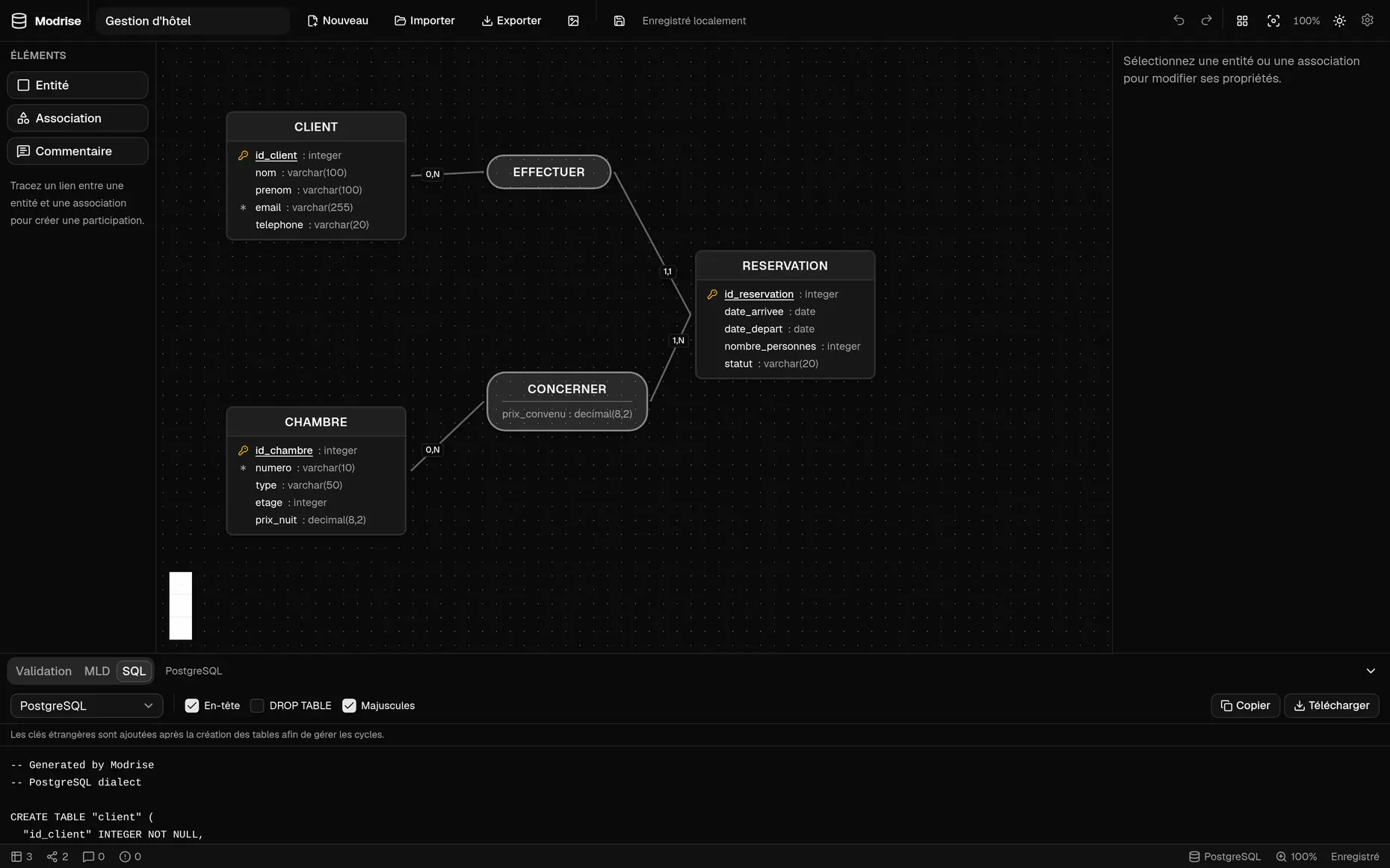
Task: Click the Enregistré status text at bottom right
Action: coord(1355,857)
